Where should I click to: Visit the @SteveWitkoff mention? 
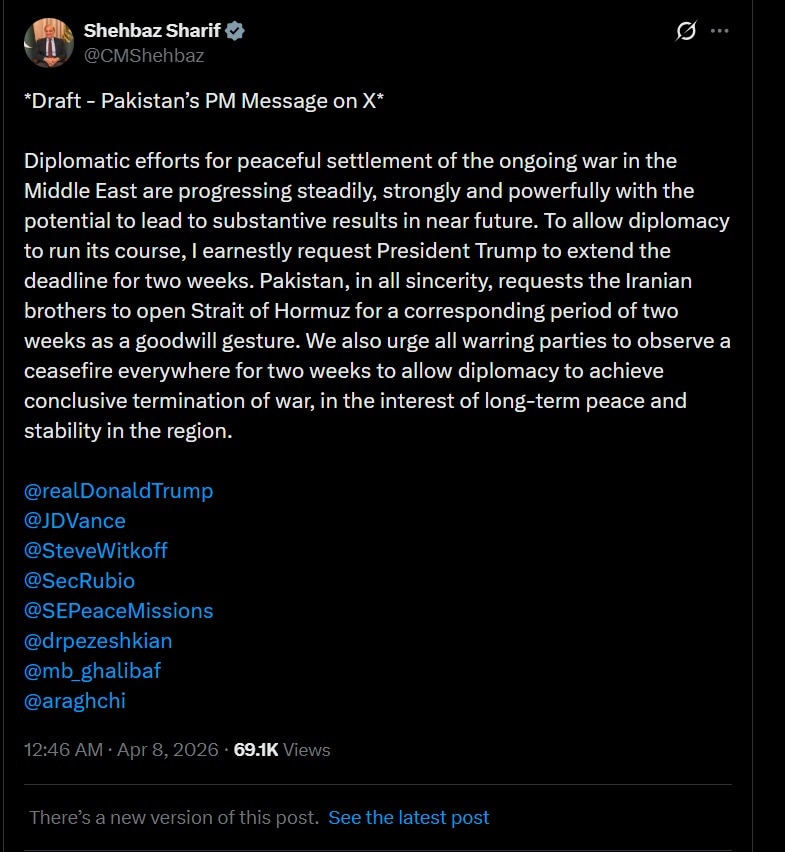coord(96,551)
